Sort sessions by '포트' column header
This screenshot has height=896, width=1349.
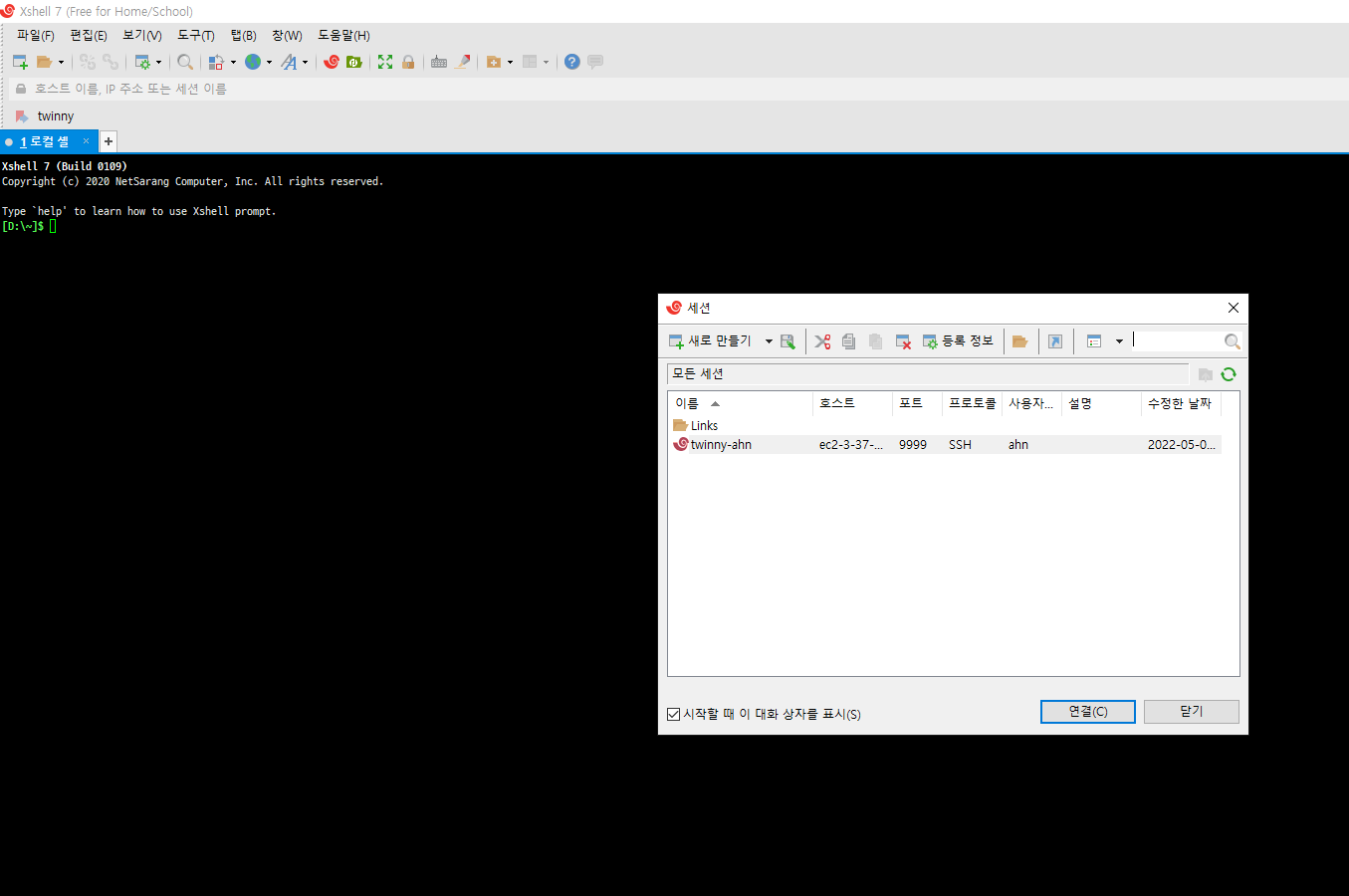[917, 403]
